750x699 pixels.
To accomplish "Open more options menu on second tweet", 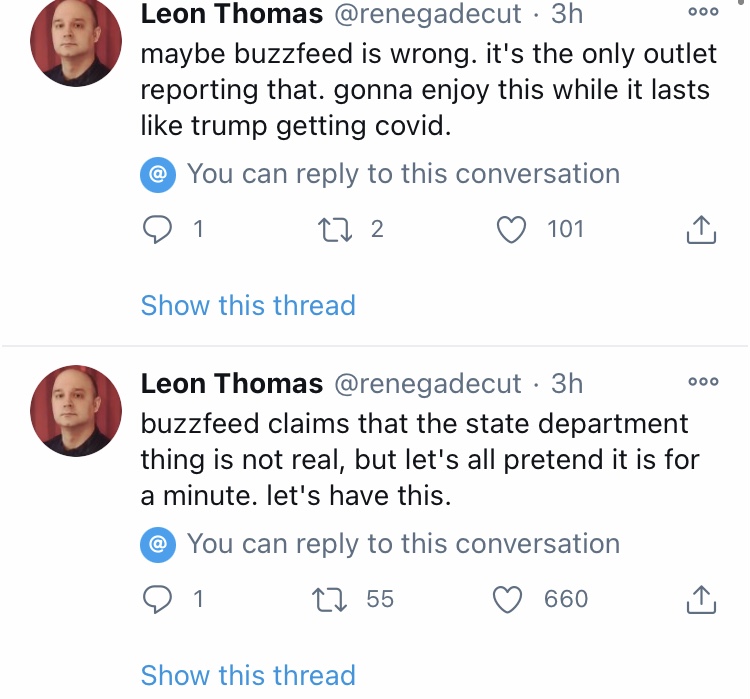I will (x=703, y=381).
